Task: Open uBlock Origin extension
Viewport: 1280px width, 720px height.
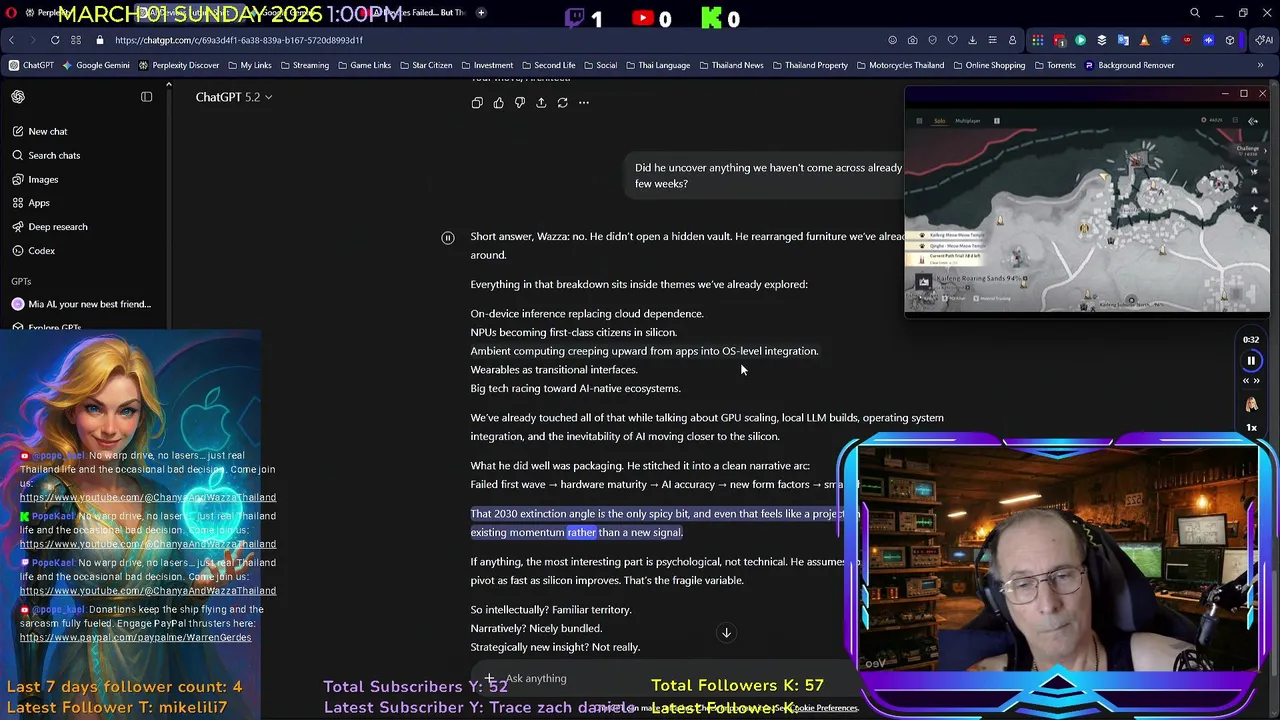Action: pos(1187,40)
